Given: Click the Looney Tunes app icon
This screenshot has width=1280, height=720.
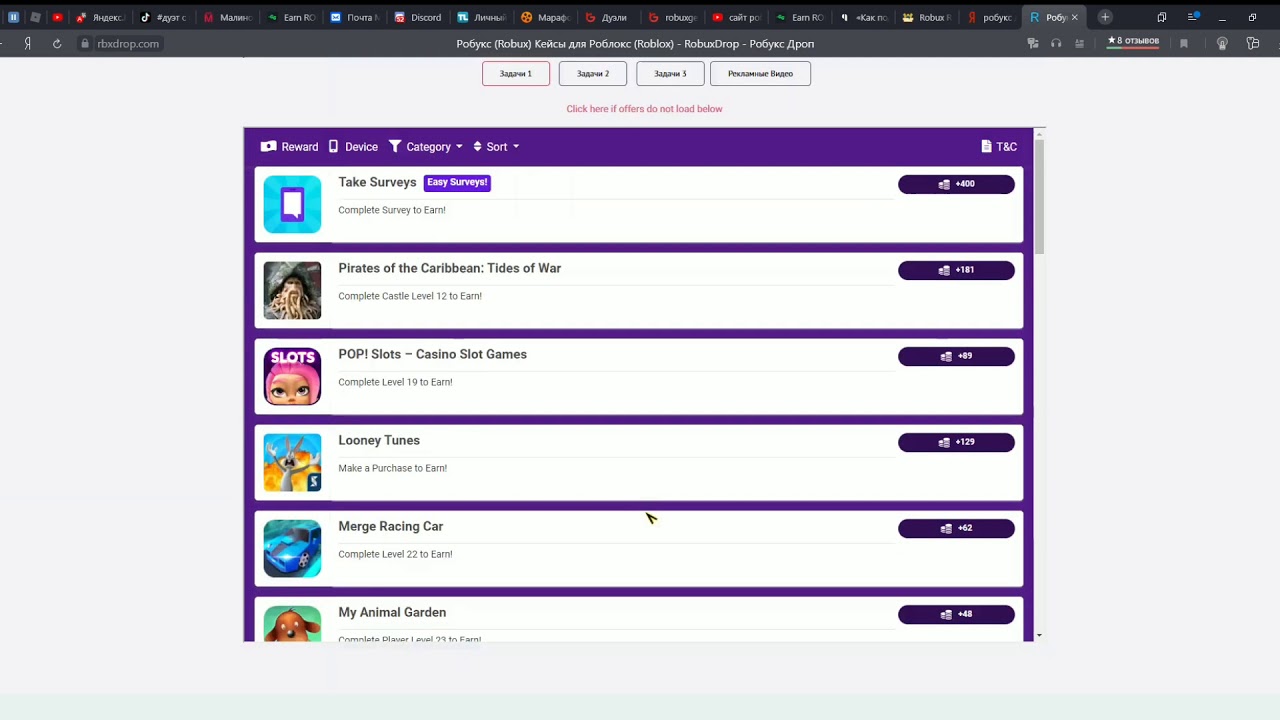Looking at the screenshot, I should click(292, 462).
